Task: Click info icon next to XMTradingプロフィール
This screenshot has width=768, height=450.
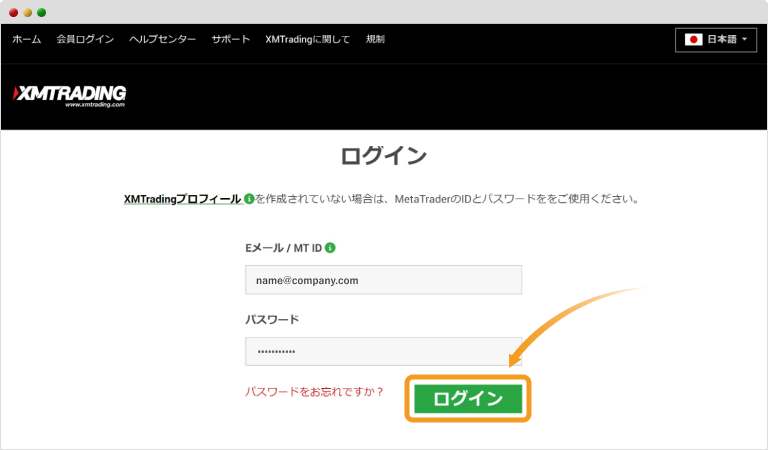Action: [x=249, y=199]
